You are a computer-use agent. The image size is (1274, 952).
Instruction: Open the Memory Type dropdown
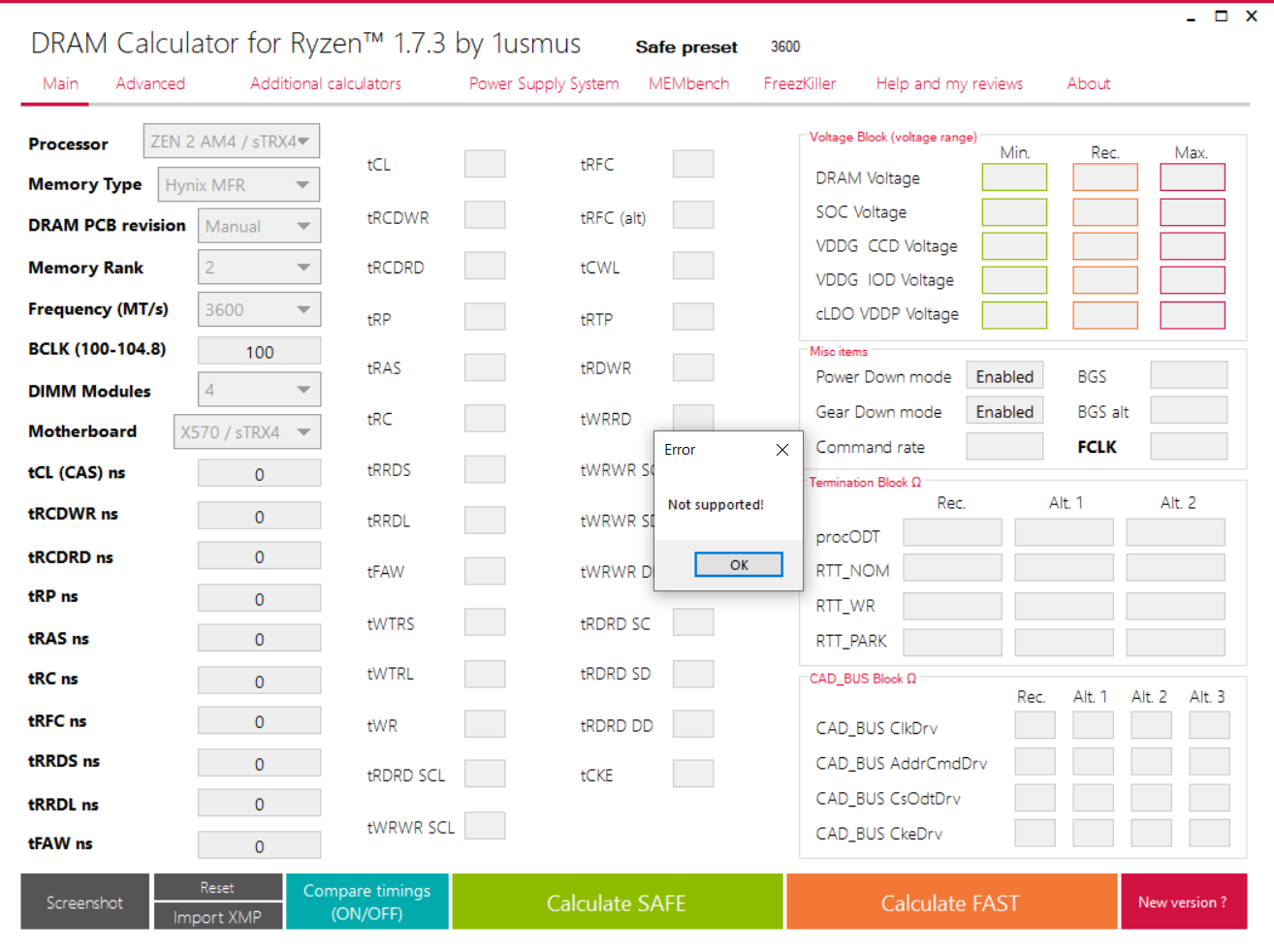click(239, 184)
